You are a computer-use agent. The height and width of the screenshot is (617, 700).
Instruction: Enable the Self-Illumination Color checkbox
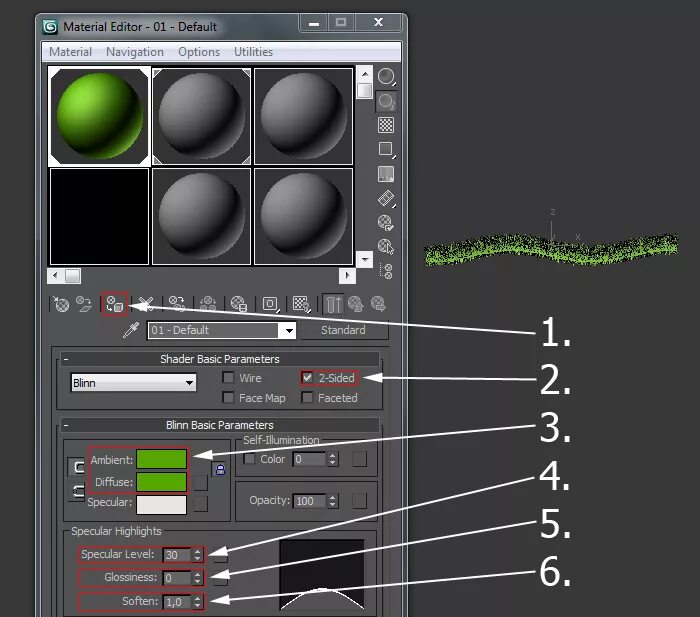point(250,459)
